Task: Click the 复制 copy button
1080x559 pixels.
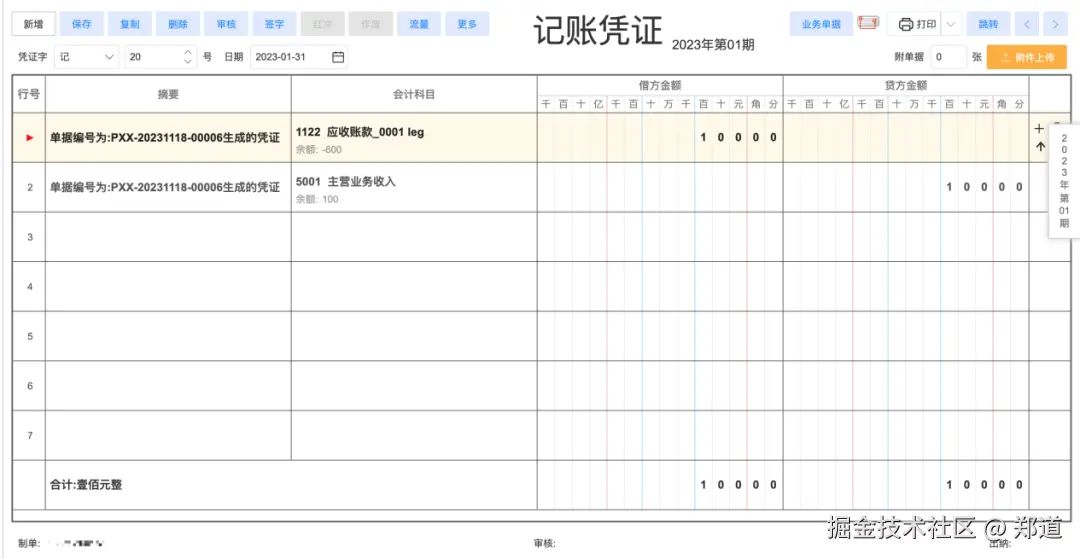Action: pos(129,24)
